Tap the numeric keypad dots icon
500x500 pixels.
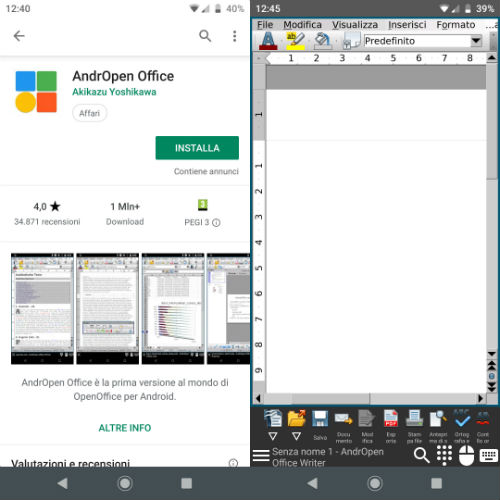tap(444, 456)
